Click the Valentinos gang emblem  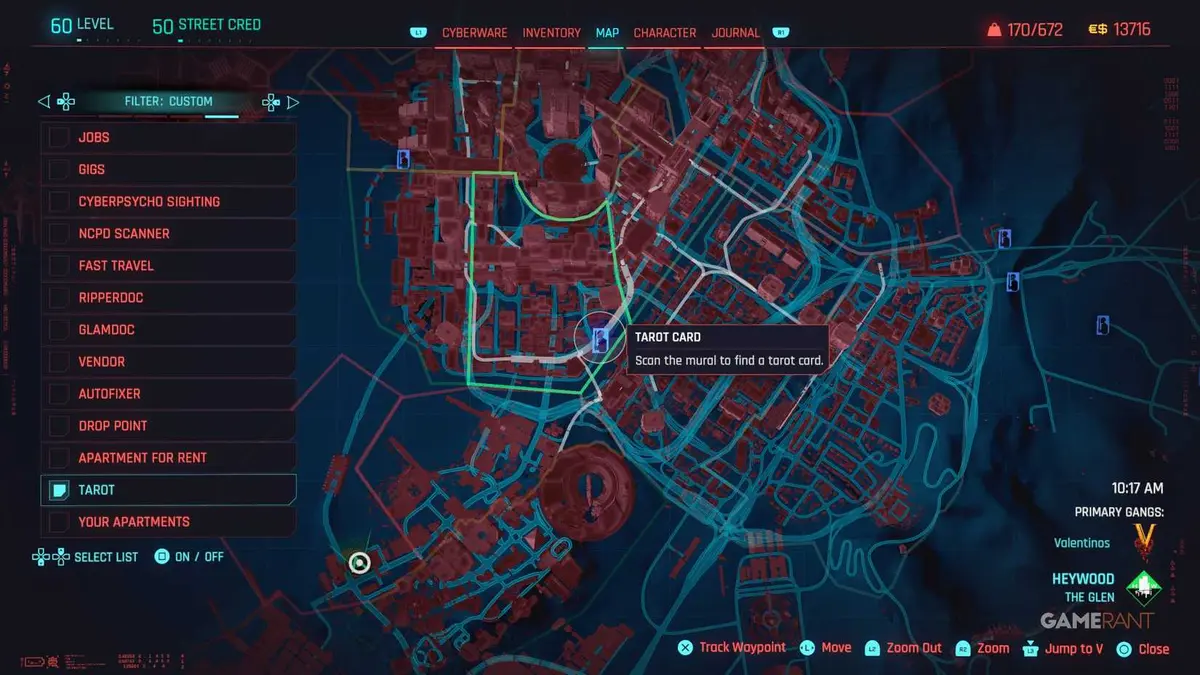1144,541
